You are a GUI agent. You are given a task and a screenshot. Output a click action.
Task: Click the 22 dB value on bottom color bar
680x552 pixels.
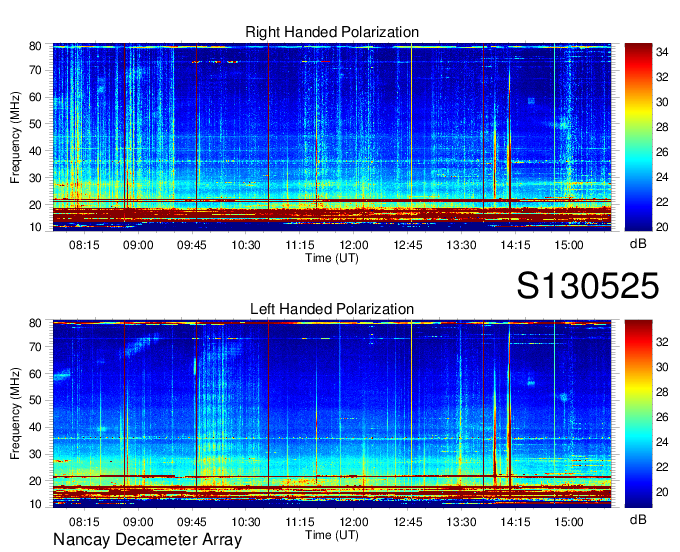[662, 467]
